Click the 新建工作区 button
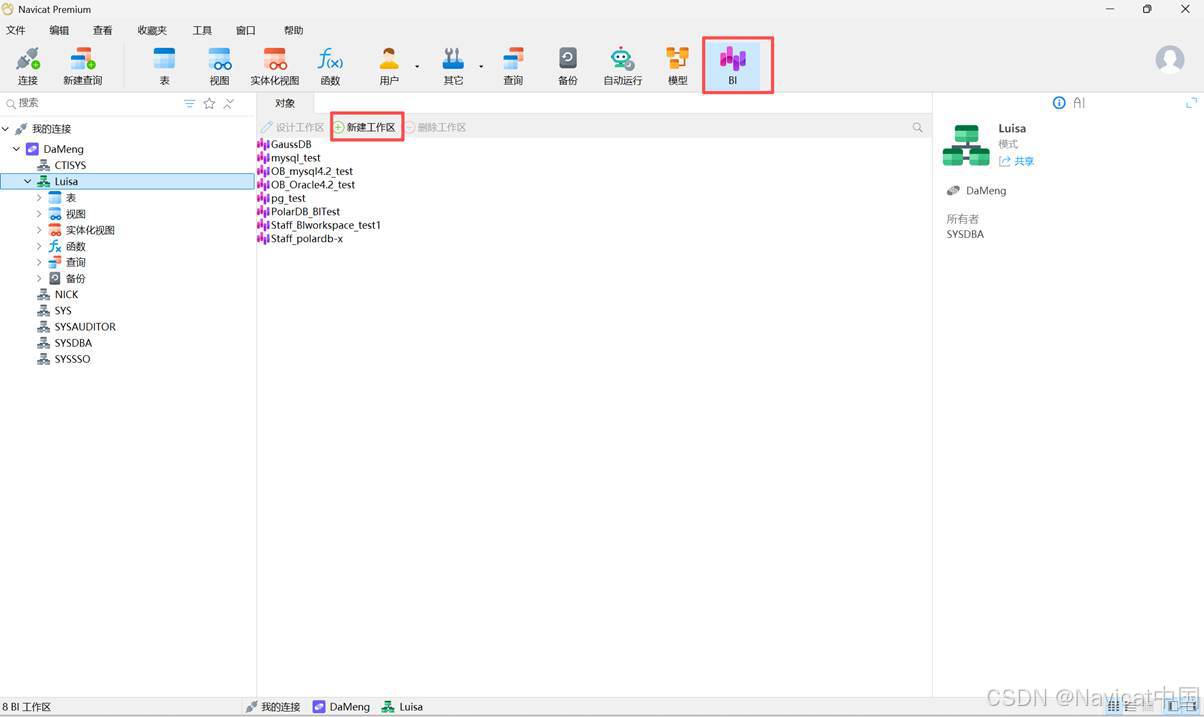Image resolution: width=1204 pixels, height=717 pixels. coord(365,127)
